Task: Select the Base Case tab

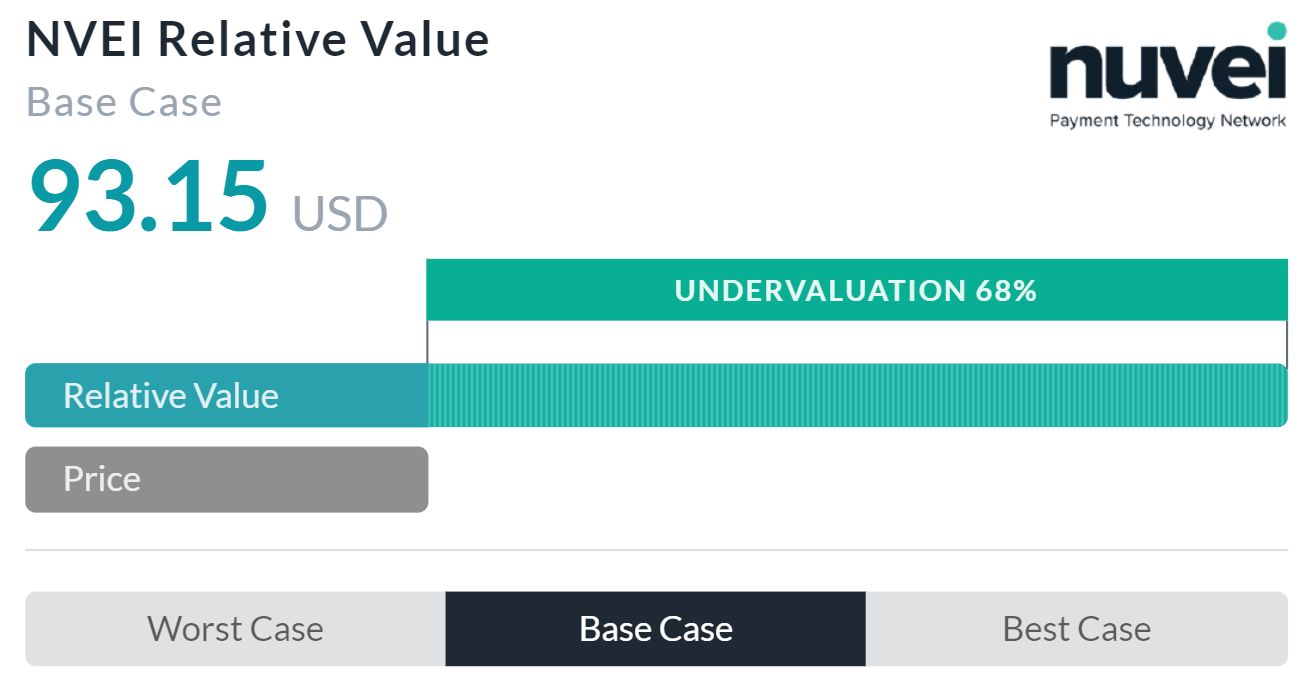Action: coord(655,629)
